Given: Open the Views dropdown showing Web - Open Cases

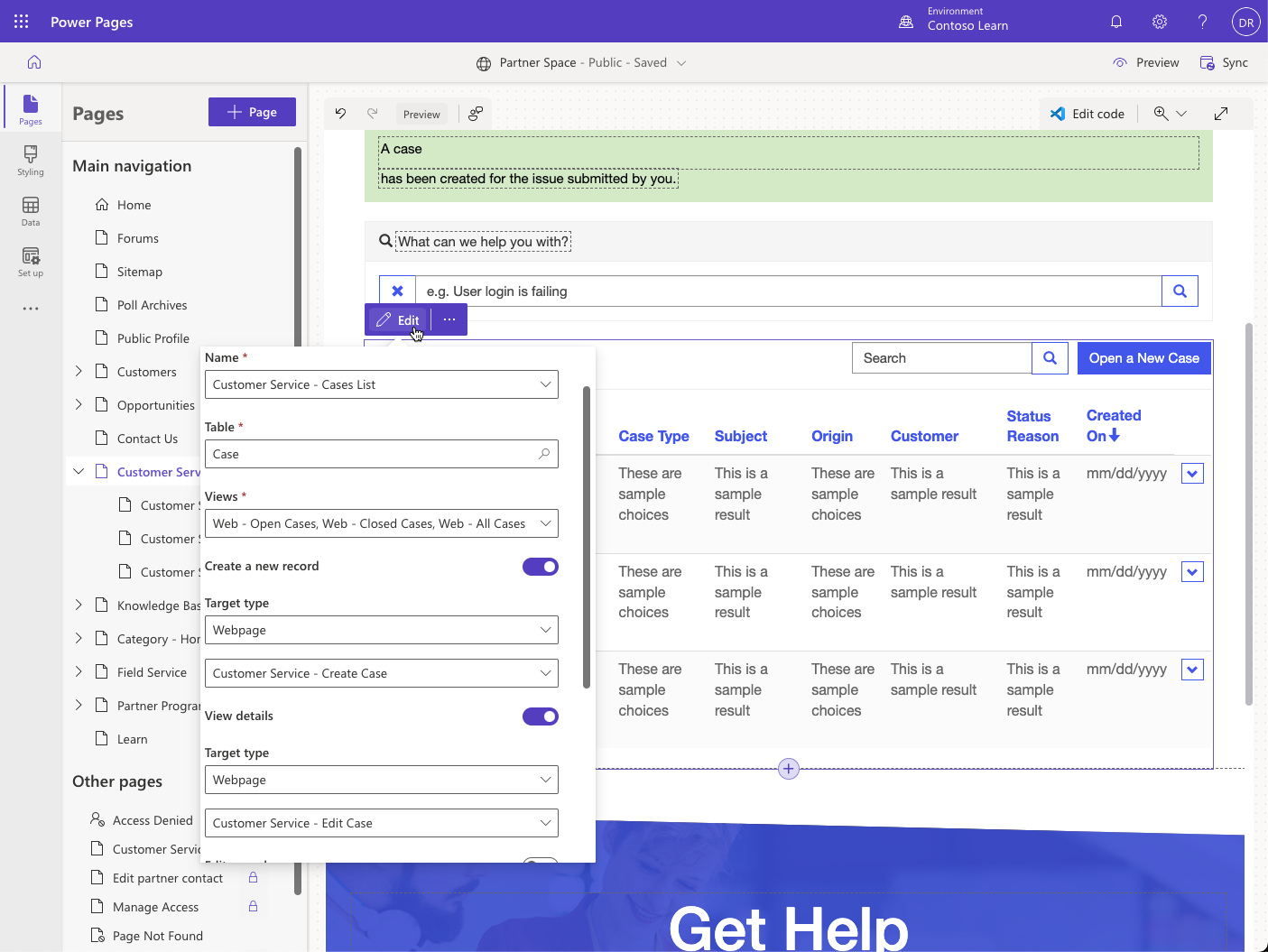Looking at the screenshot, I should click(x=381, y=523).
